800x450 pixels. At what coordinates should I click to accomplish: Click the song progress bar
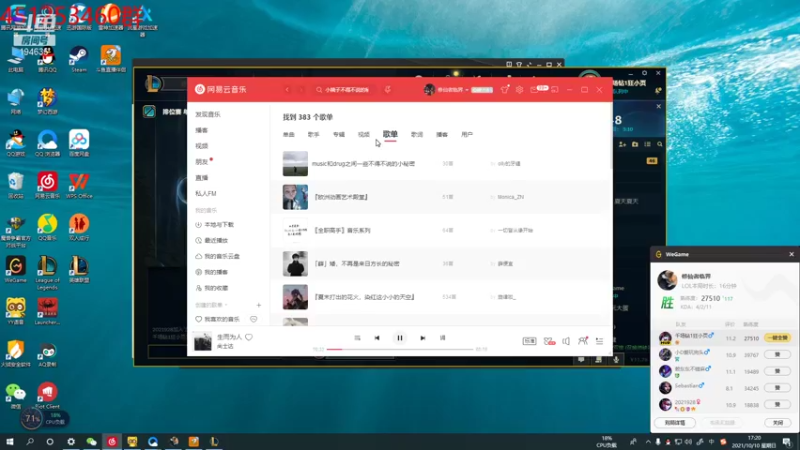(399, 349)
